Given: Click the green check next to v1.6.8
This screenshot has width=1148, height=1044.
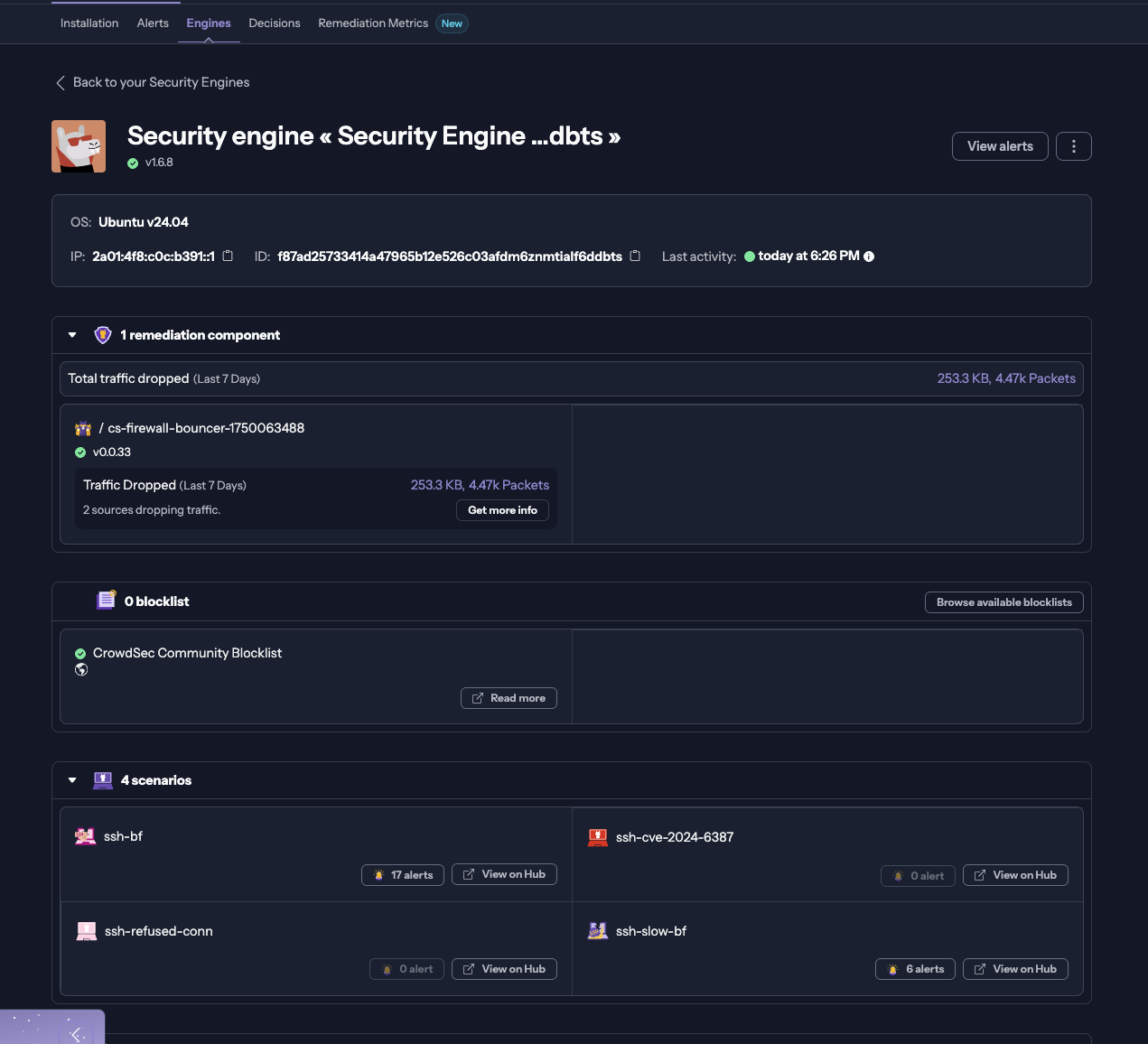Looking at the screenshot, I should coord(133,163).
